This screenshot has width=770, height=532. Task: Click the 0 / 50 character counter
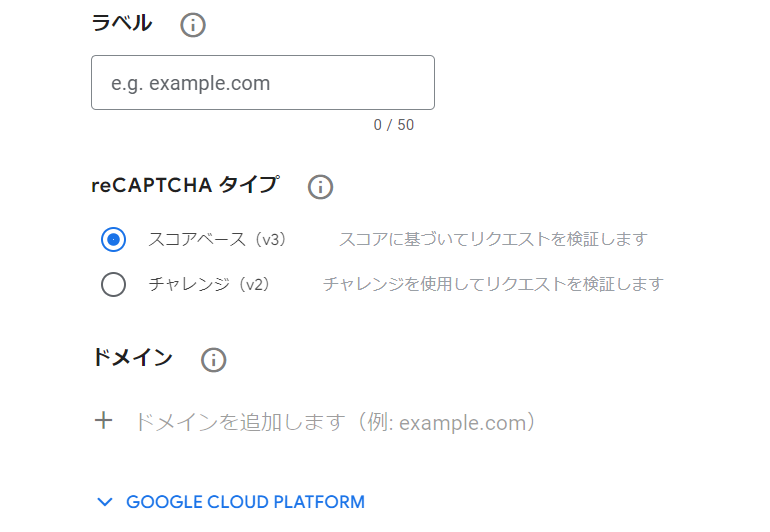point(394,125)
